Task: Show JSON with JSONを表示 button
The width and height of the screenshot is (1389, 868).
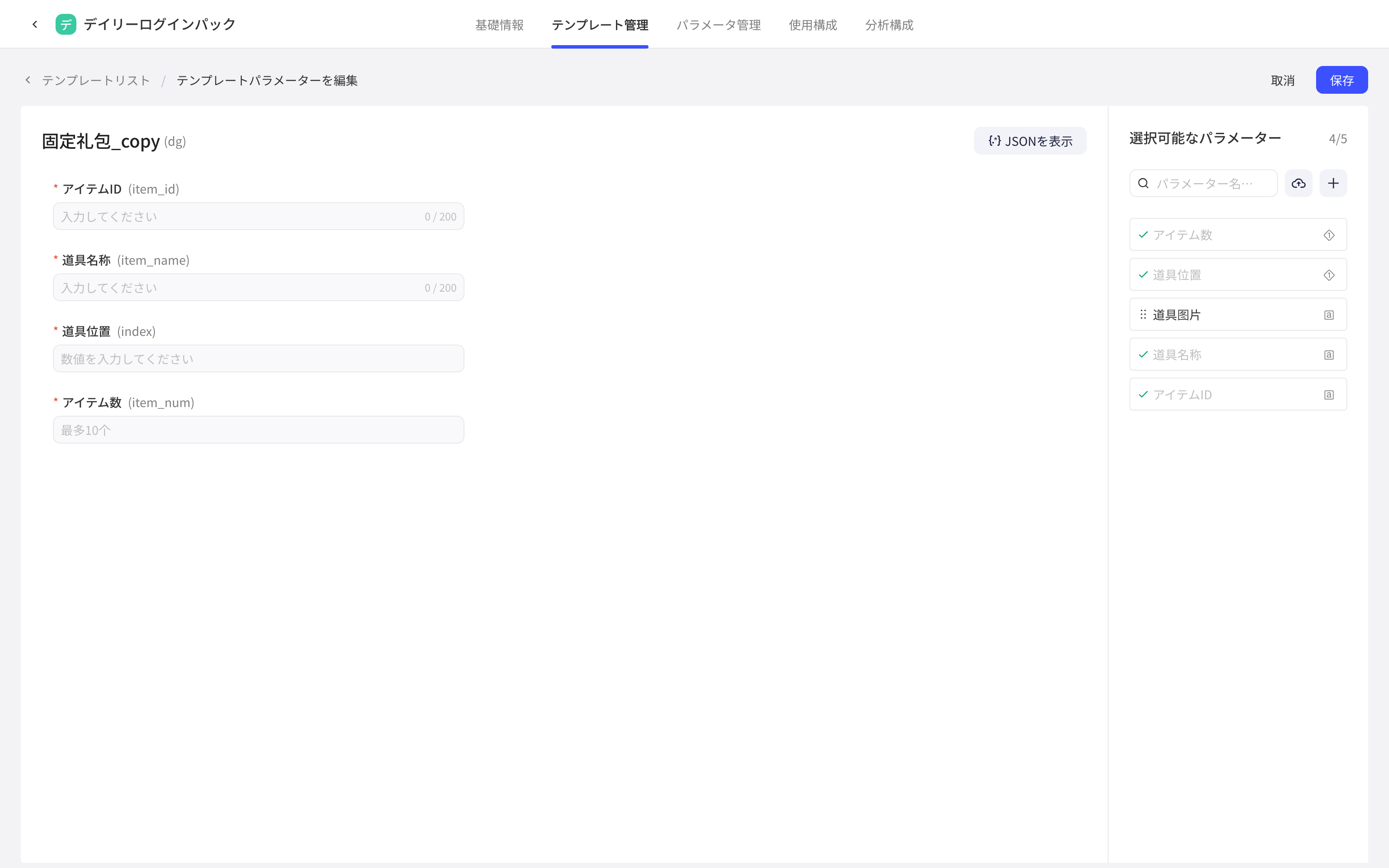Action: [x=1030, y=141]
